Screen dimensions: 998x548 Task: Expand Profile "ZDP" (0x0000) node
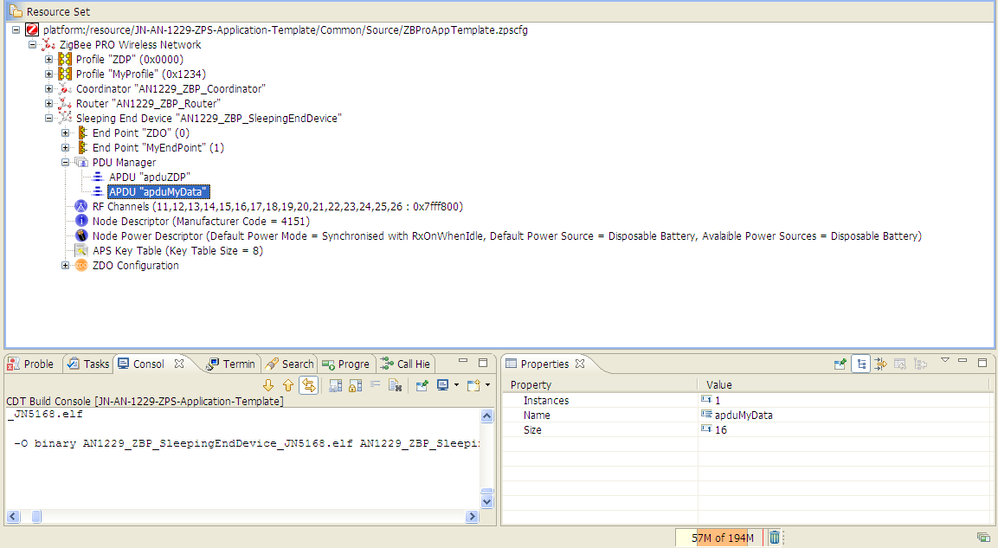[49, 59]
